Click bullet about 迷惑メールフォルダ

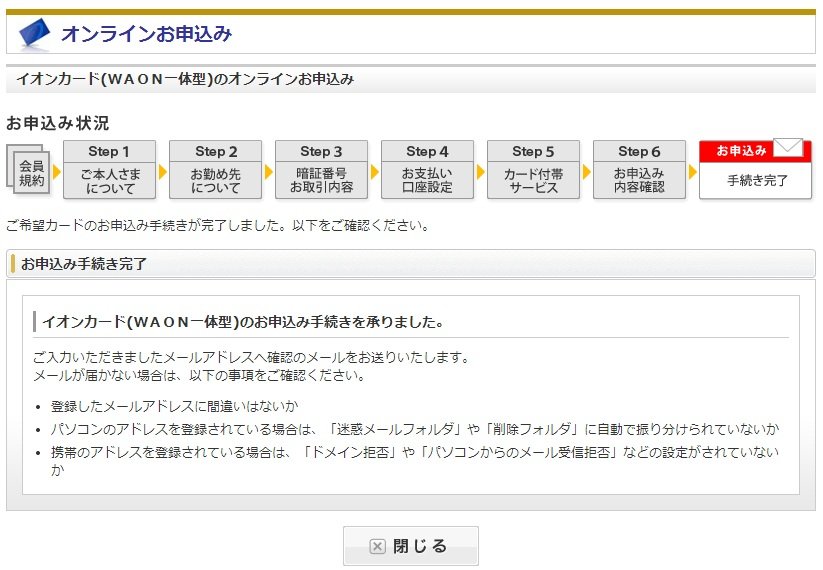coord(415,429)
